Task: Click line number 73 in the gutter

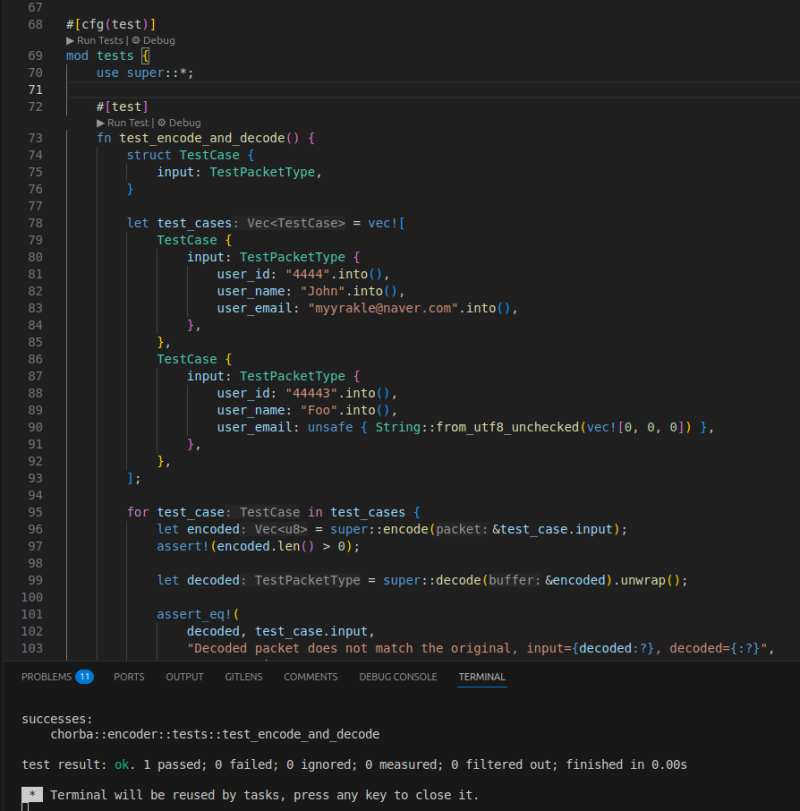Action: click(36, 138)
